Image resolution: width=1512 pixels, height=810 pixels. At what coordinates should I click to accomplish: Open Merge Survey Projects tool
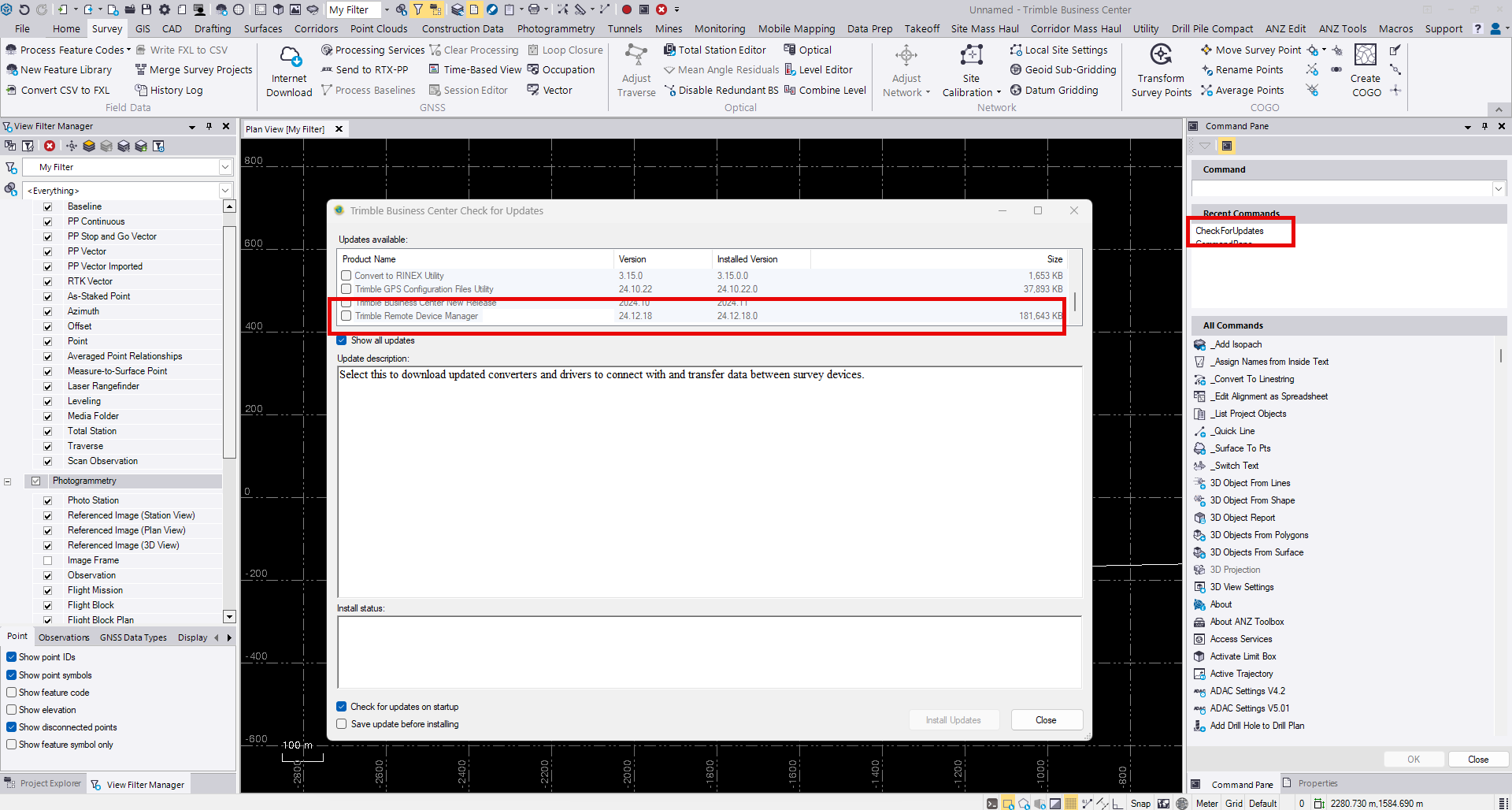pyautogui.click(x=194, y=69)
